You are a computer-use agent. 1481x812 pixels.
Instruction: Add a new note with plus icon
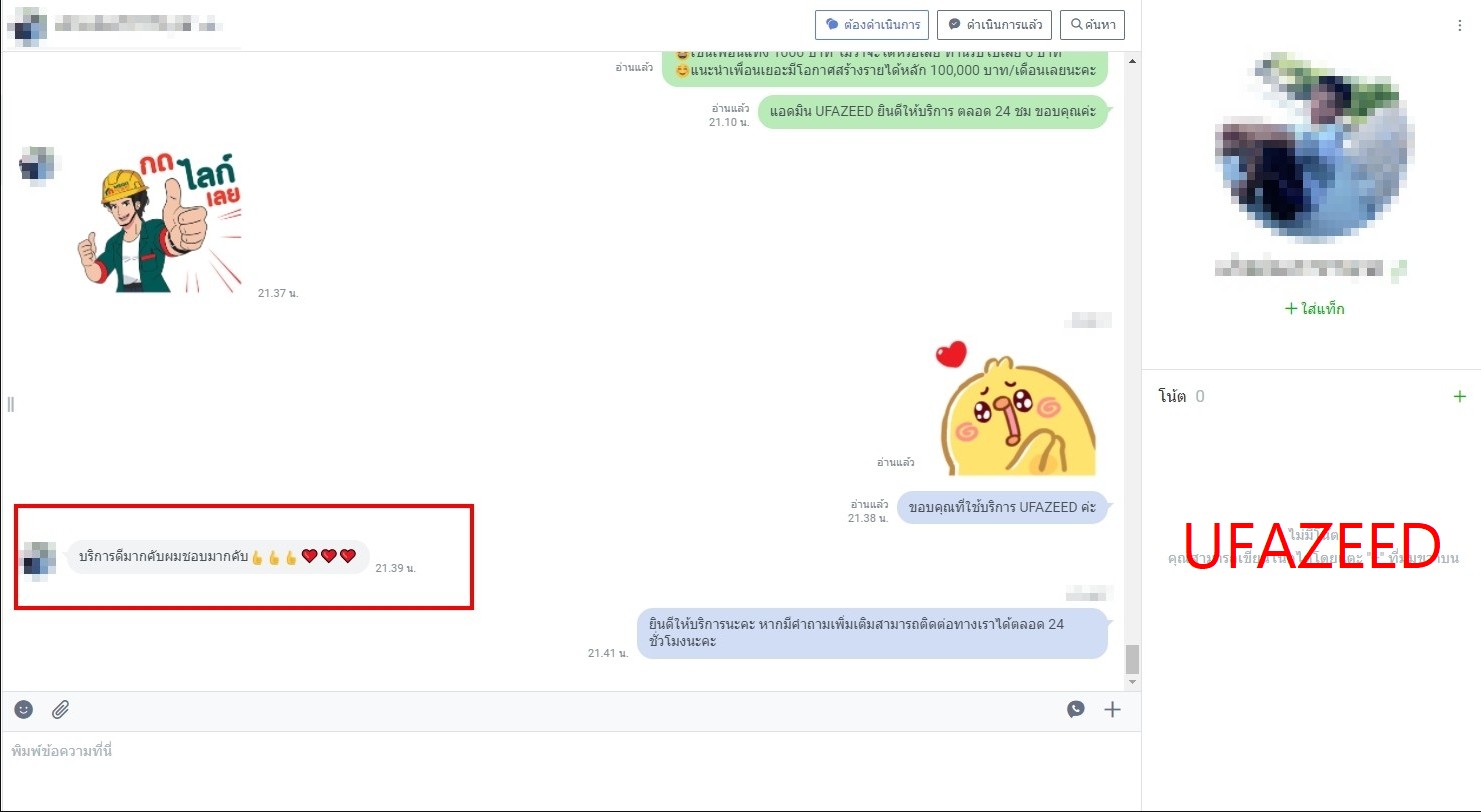tap(1459, 397)
